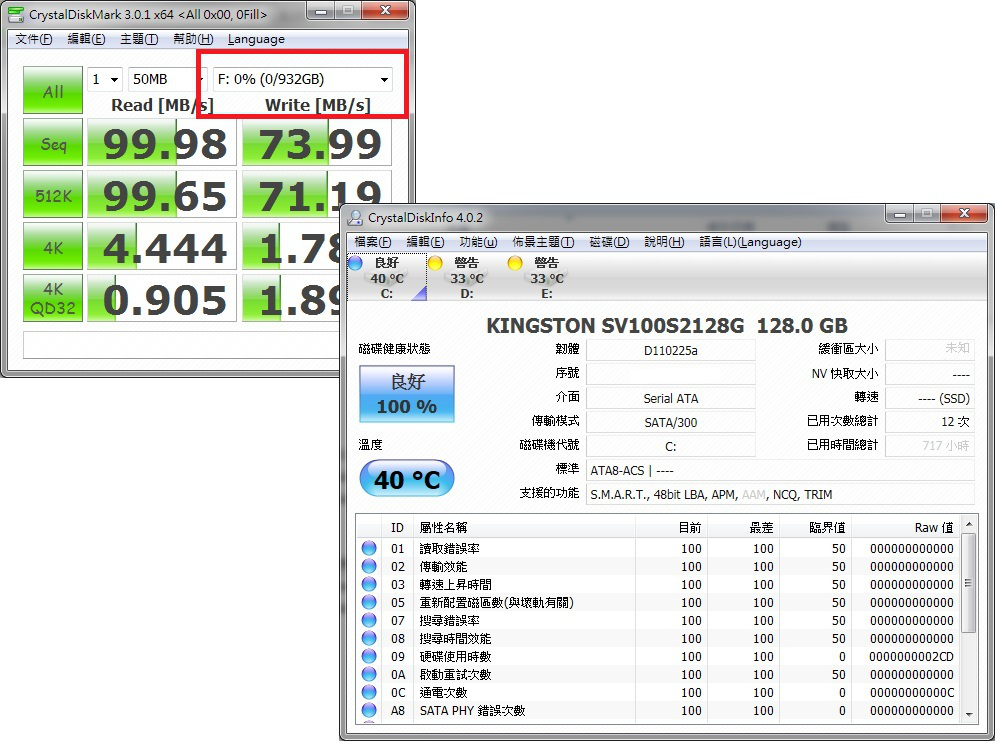This screenshot has height=750, width=1000.
Task: Click the blue status icon of attribute A8
Action: coord(369,710)
